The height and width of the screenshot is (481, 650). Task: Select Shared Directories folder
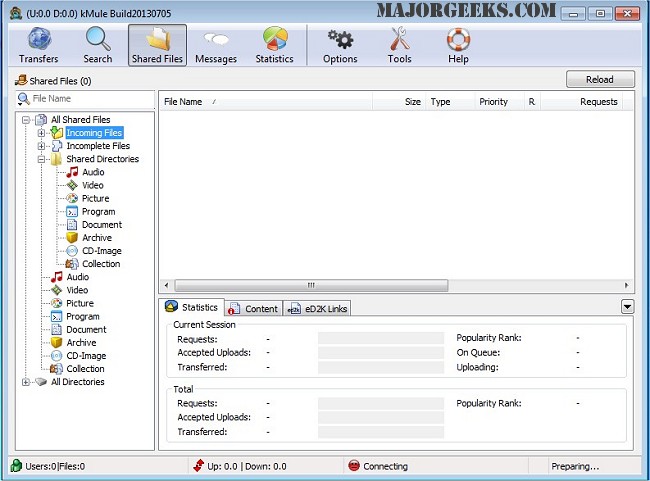[x=102, y=159]
